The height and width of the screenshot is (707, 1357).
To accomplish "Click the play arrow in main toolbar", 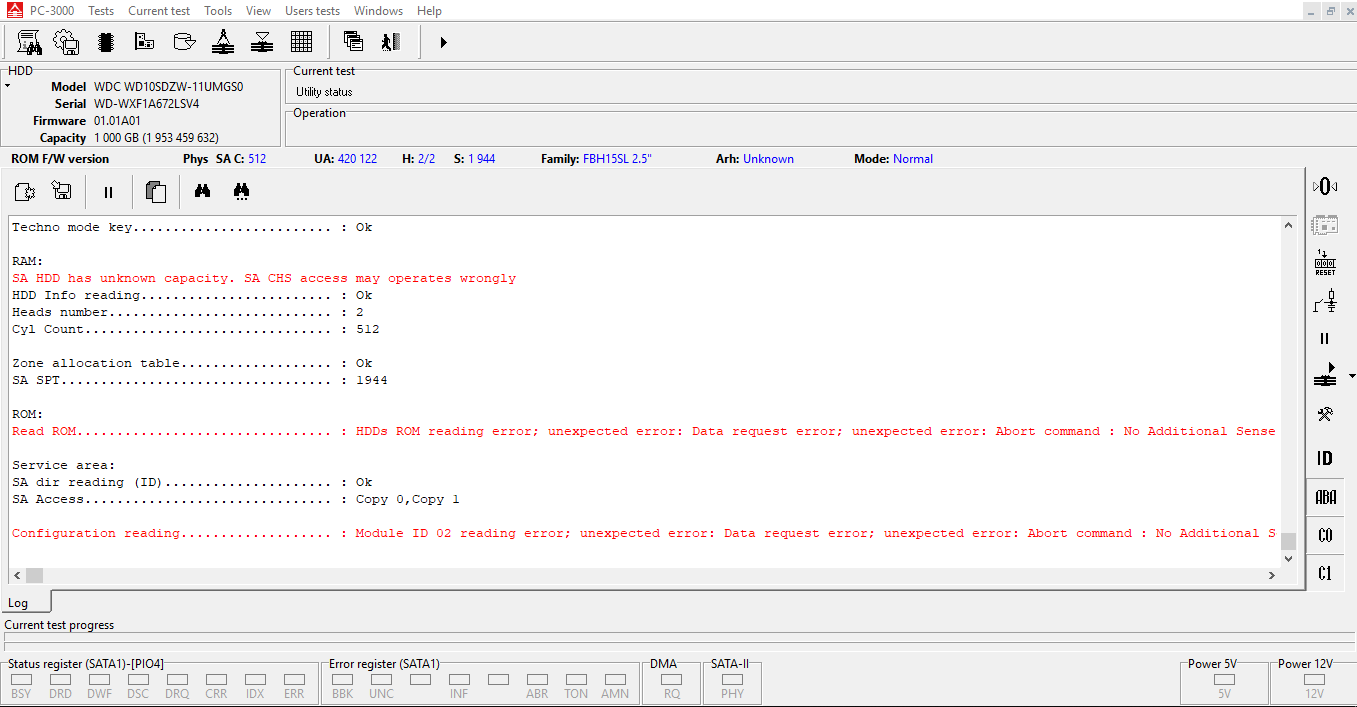I will [x=443, y=43].
